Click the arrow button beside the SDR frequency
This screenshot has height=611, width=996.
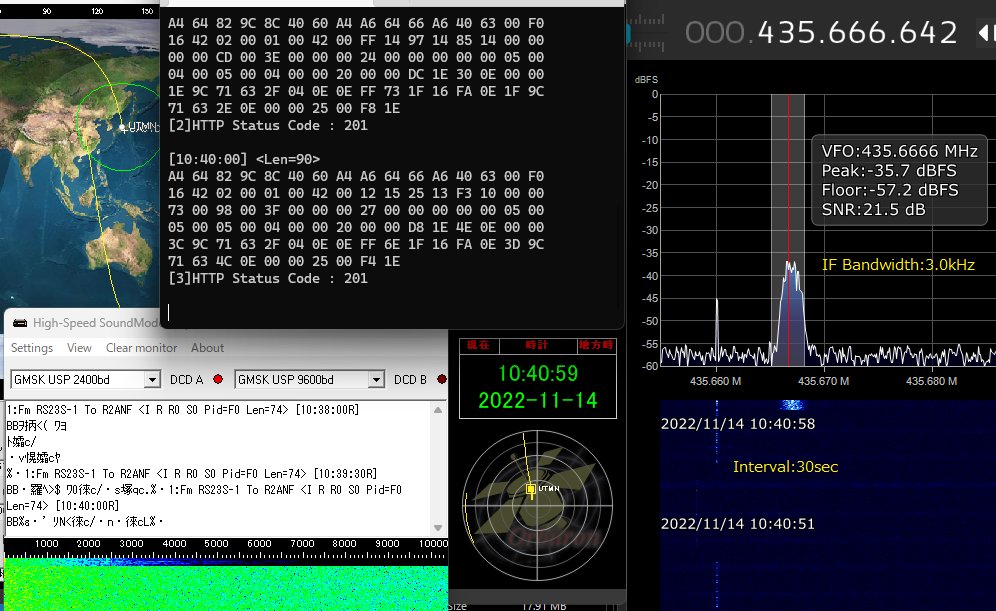[985, 32]
